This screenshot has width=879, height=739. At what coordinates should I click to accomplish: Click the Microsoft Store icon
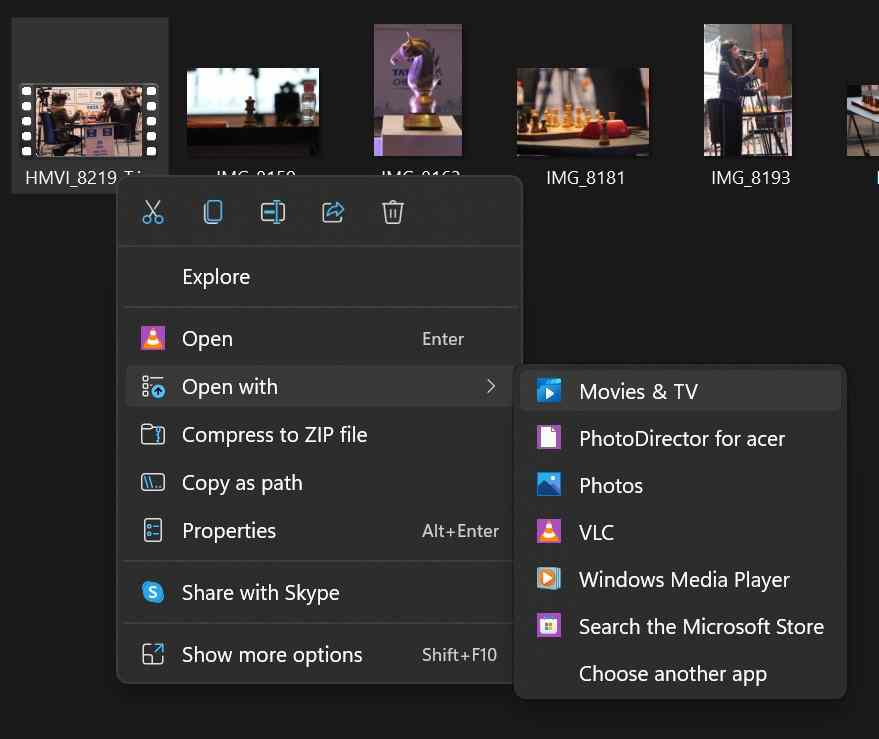[549, 626]
